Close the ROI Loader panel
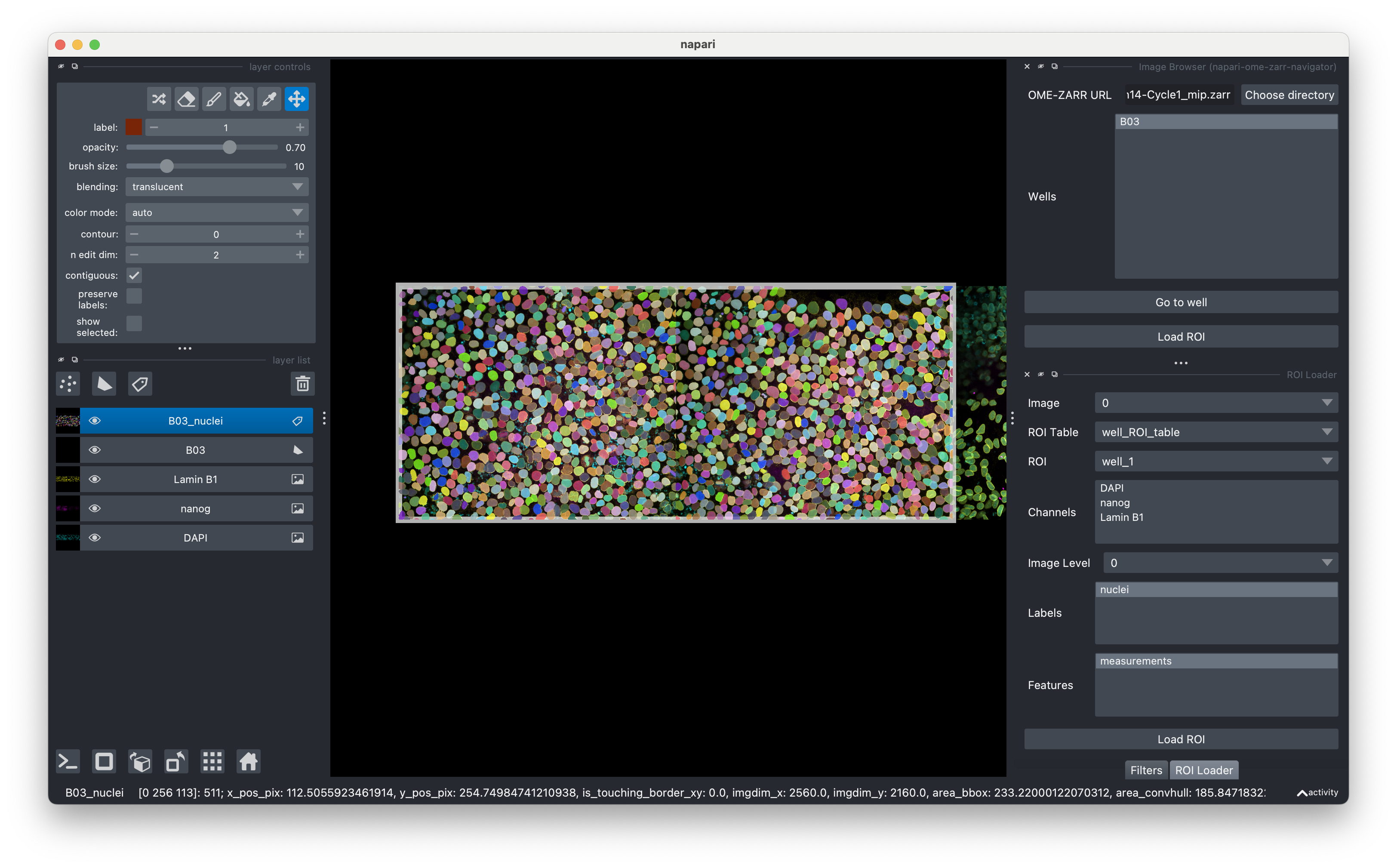 1027,374
